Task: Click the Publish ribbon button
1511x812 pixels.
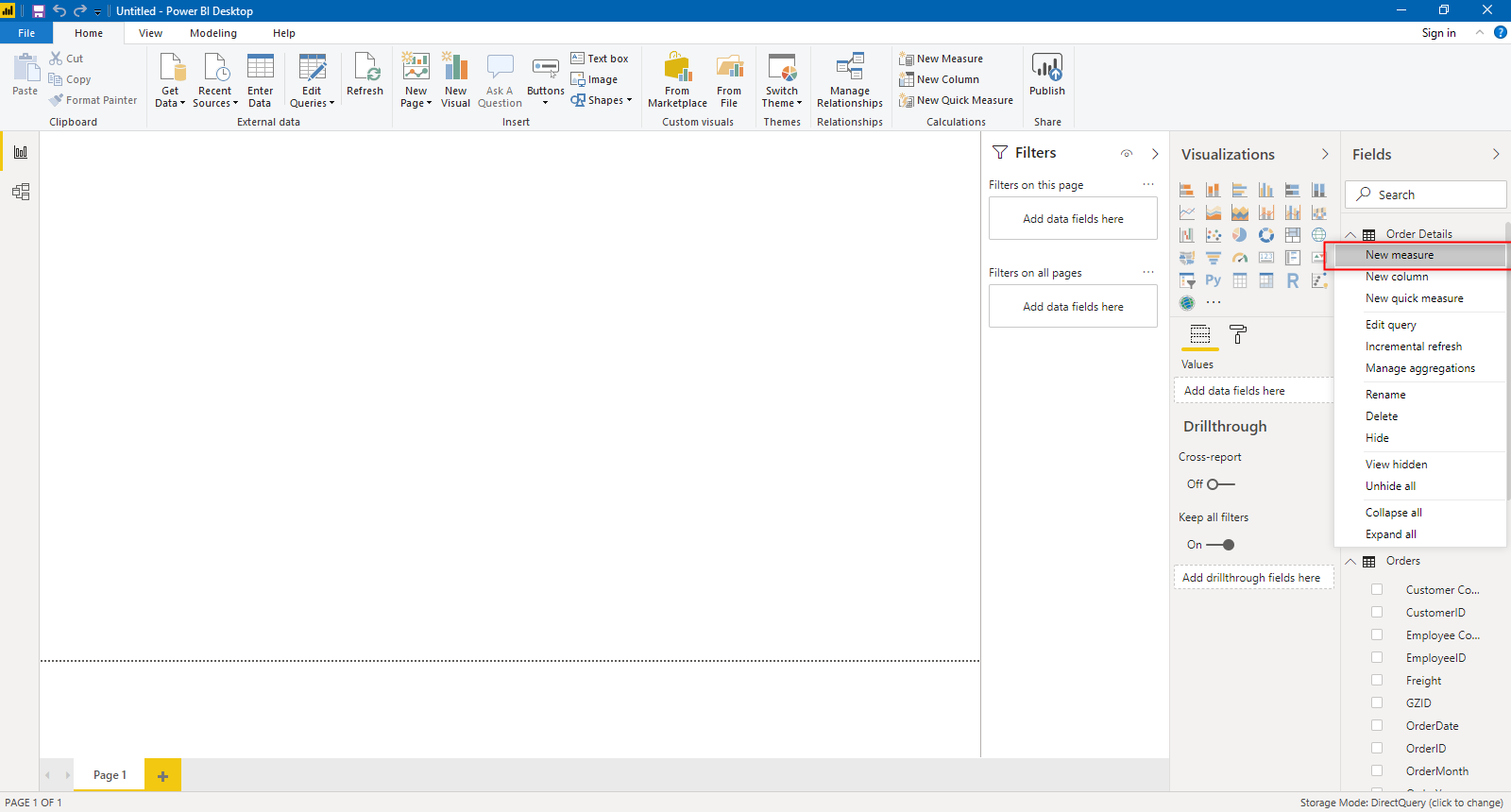Action: coord(1047,75)
